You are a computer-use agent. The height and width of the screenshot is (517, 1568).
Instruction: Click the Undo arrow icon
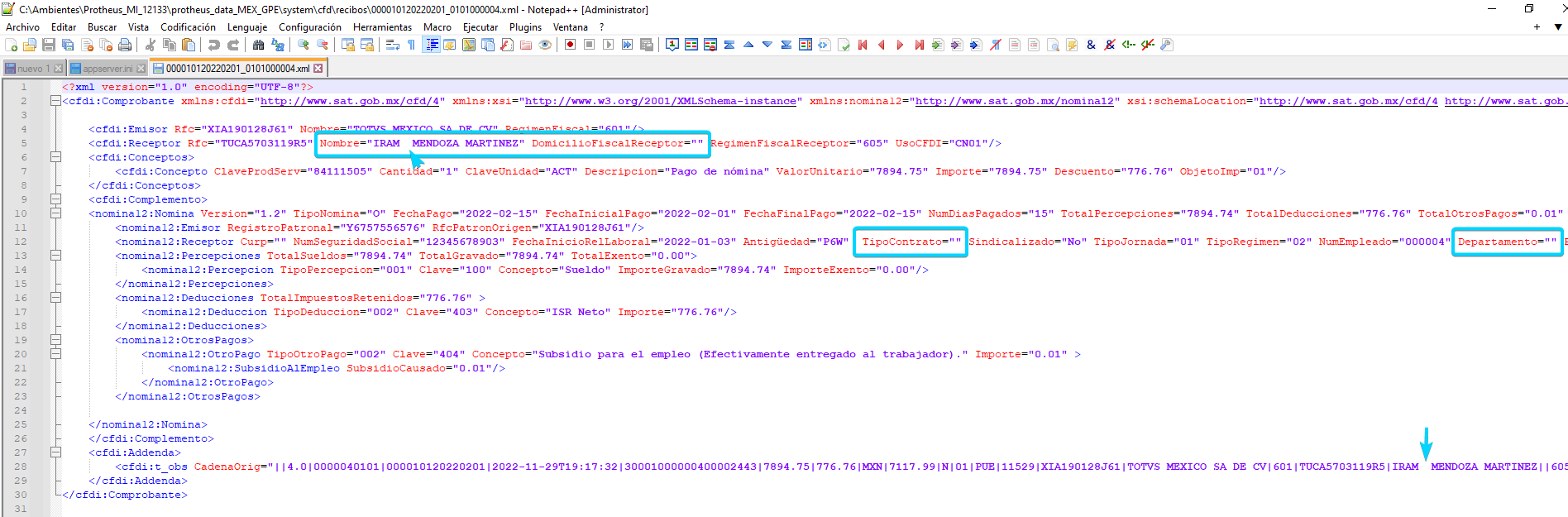coord(214,45)
